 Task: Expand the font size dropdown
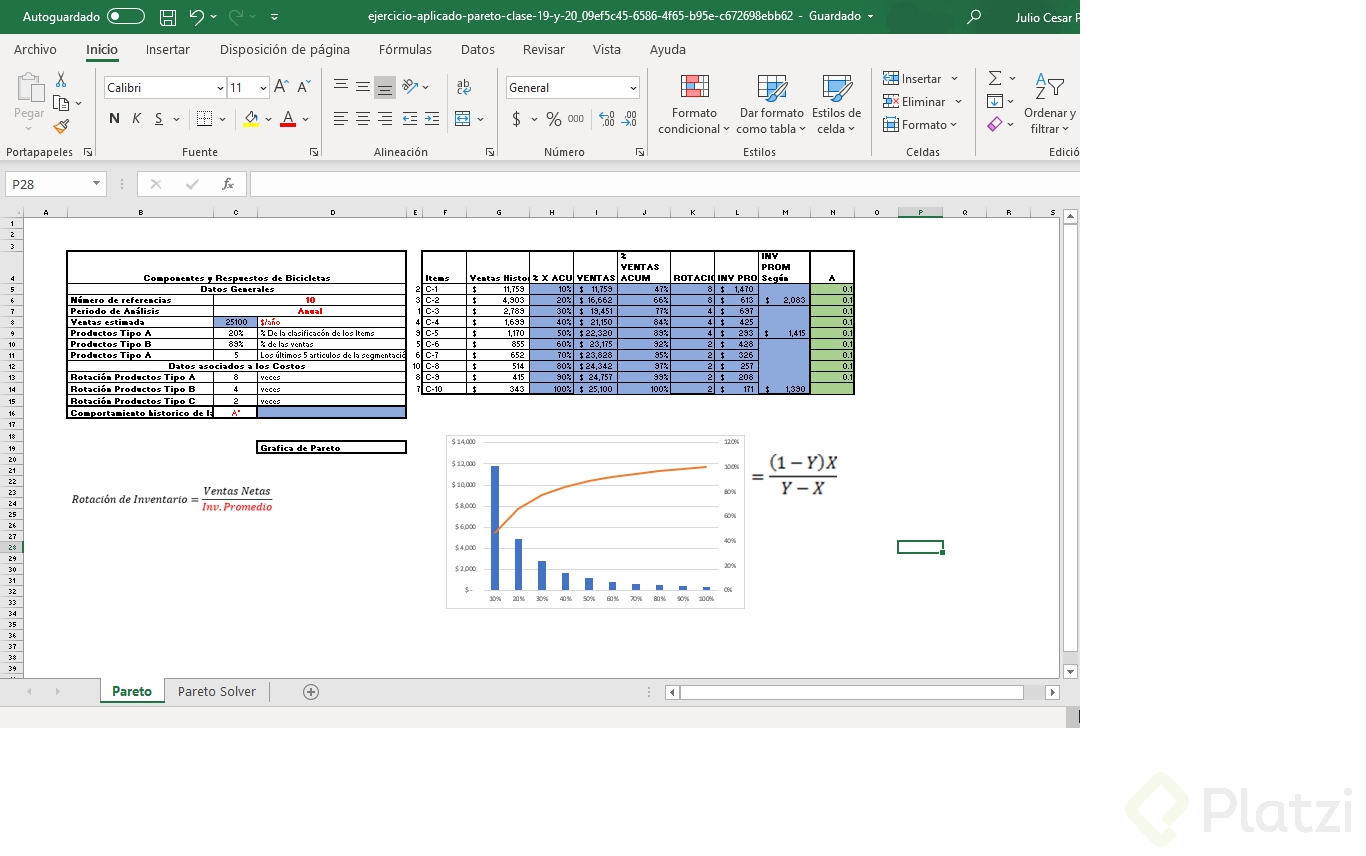265,87
